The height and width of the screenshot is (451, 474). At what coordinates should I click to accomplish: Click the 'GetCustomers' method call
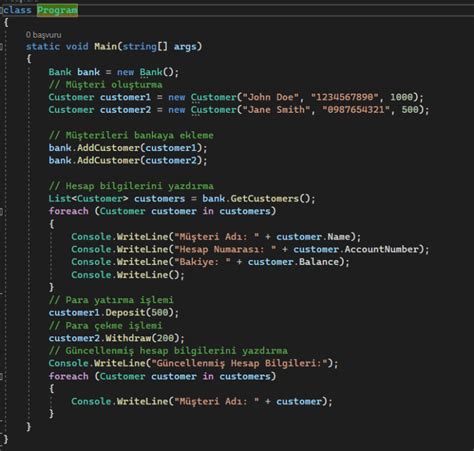pyautogui.click(x=265, y=199)
